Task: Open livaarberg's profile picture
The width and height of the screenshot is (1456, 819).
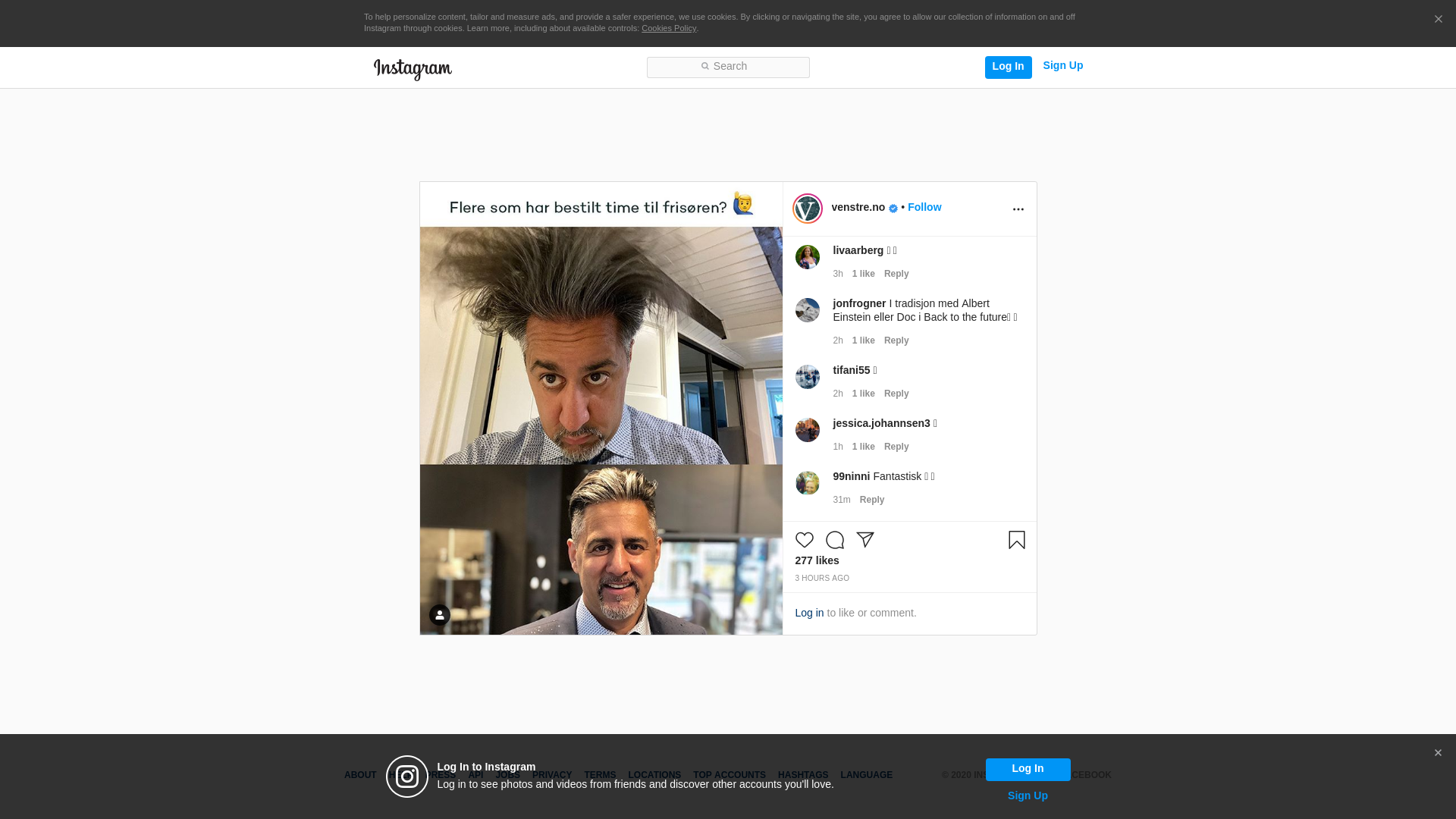Action: click(807, 257)
